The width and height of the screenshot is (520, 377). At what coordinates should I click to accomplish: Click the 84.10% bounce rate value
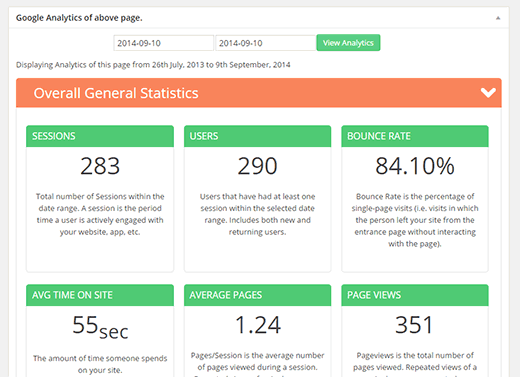click(415, 166)
